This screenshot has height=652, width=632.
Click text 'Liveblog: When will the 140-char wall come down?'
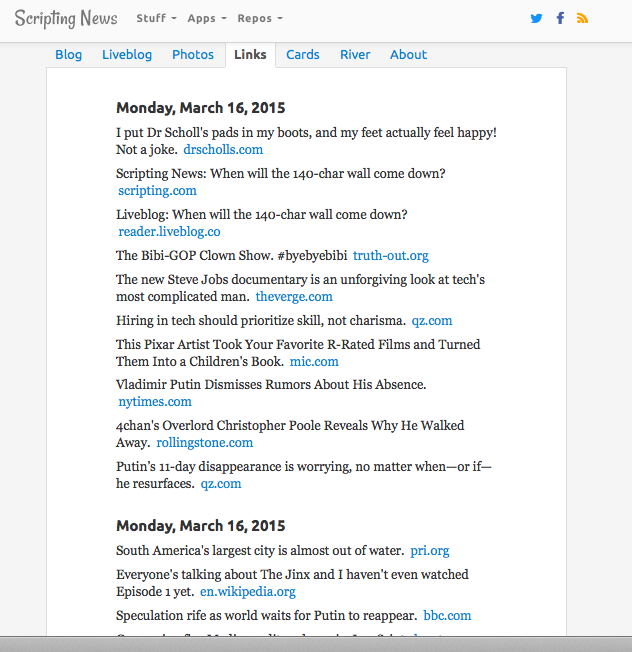coord(262,215)
